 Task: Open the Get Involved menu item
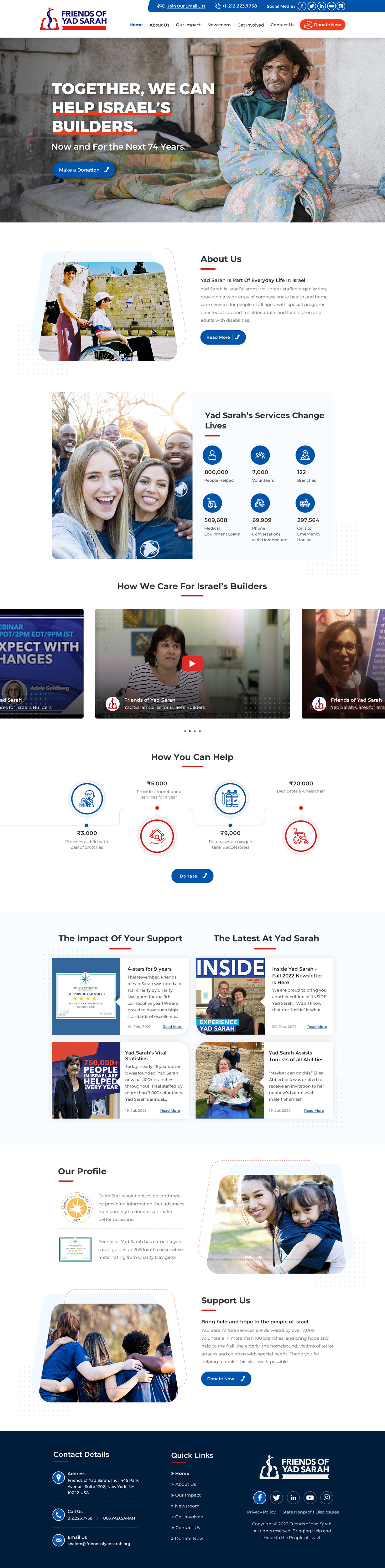pyautogui.click(x=251, y=25)
